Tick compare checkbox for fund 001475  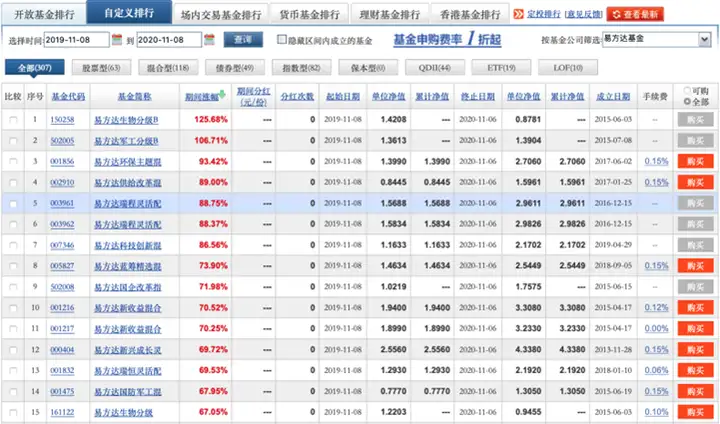[13, 391]
